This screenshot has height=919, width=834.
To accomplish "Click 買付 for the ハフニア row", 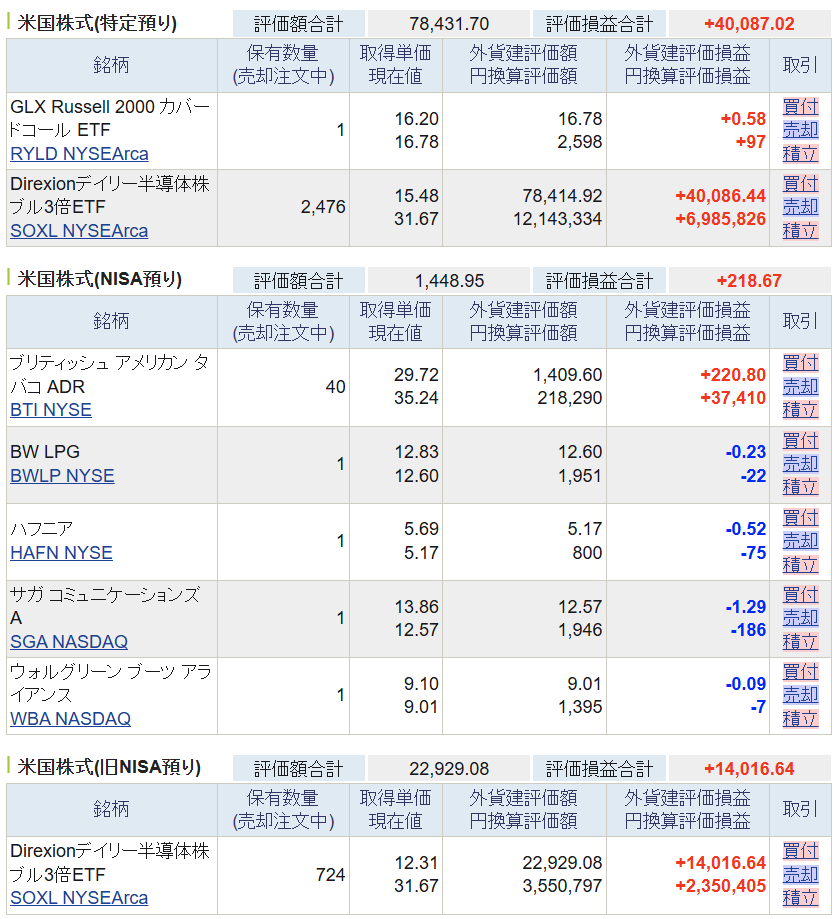I will [800, 518].
